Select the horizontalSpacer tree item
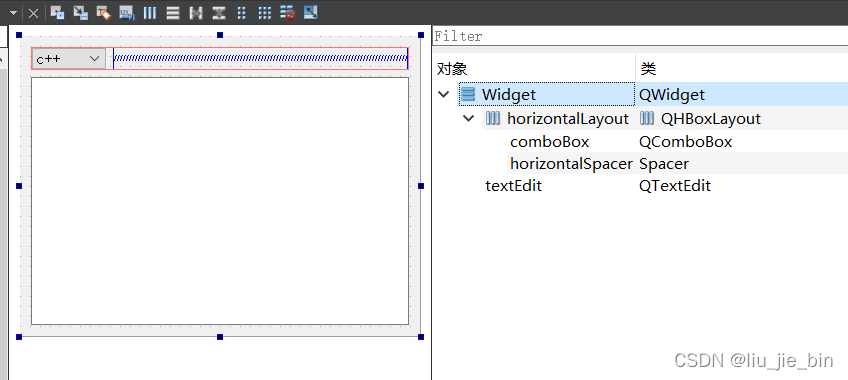The height and width of the screenshot is (380, 848). [571, 164]
